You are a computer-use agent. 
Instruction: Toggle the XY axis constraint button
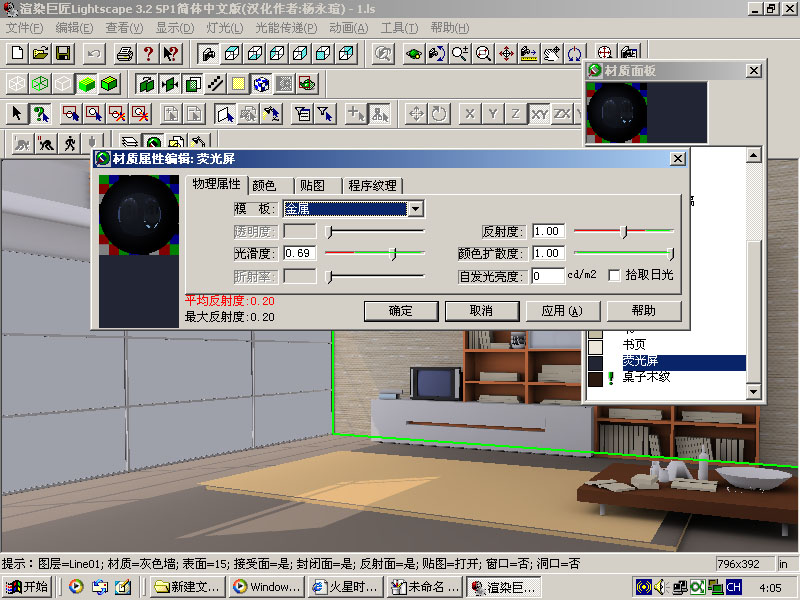pos(539,114)
